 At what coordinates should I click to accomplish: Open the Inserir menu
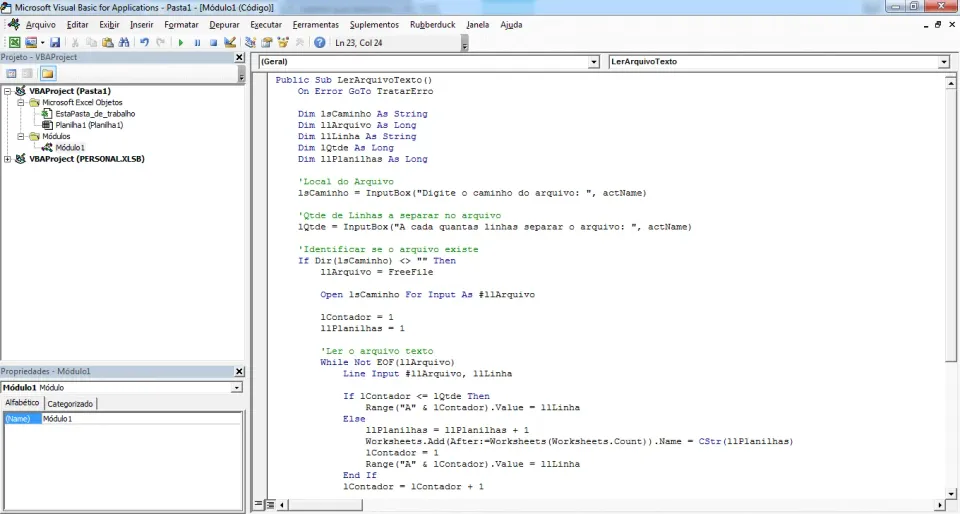click(141, 24)
